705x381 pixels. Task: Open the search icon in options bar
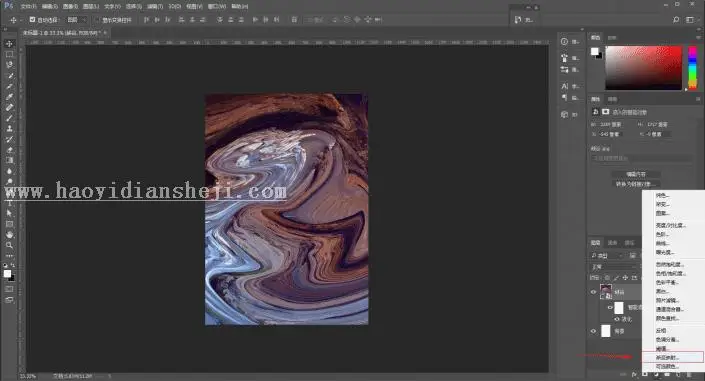[x=676, y=20]
